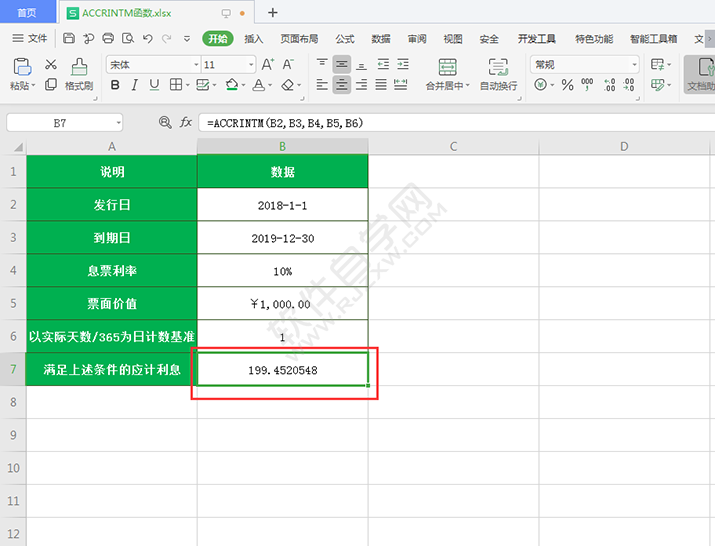715x546 pixels.
Task: Open the 公式 (Formulas) ribbon tab
Action: tap(345, 39)
